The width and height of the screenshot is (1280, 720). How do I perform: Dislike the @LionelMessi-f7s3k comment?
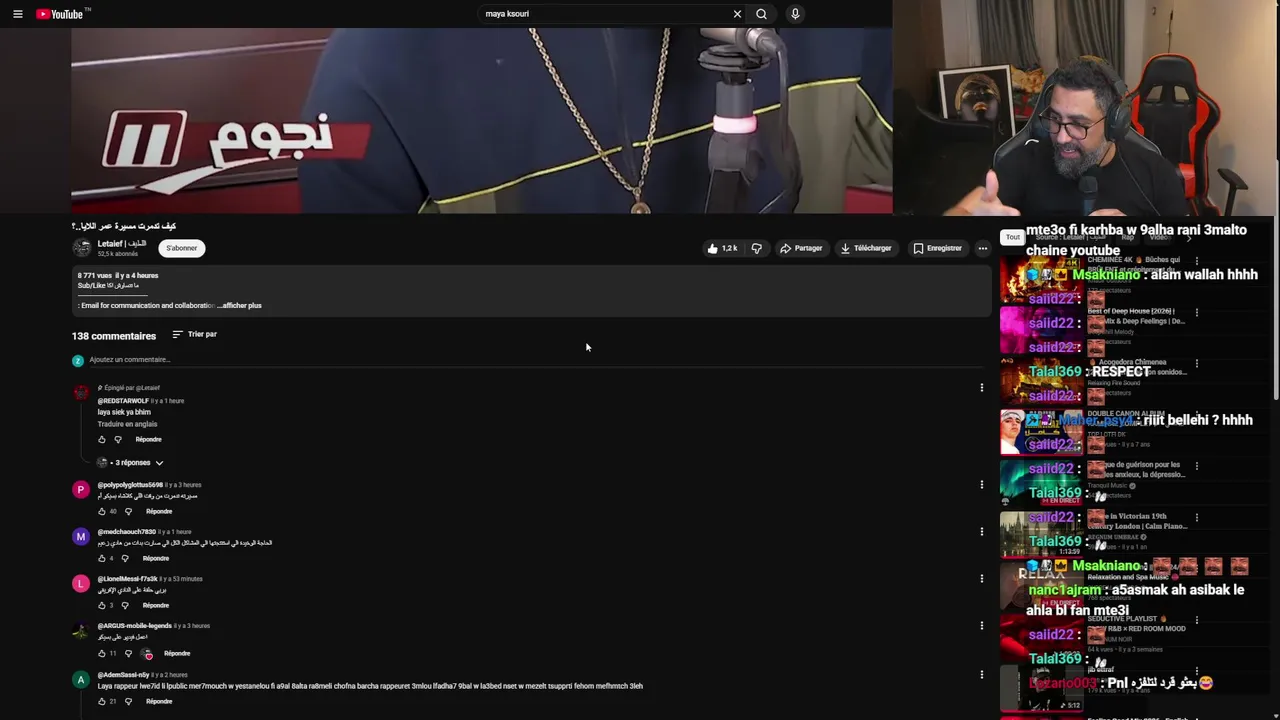125,606
